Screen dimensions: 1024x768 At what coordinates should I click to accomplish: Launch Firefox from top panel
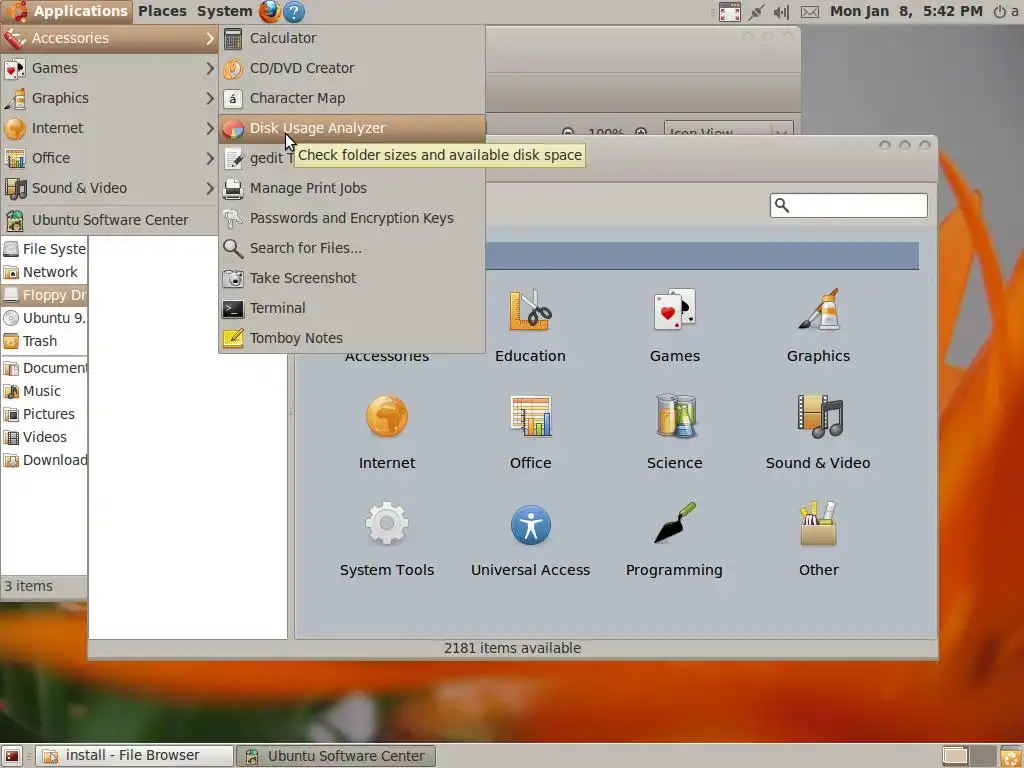click(270, 11)
